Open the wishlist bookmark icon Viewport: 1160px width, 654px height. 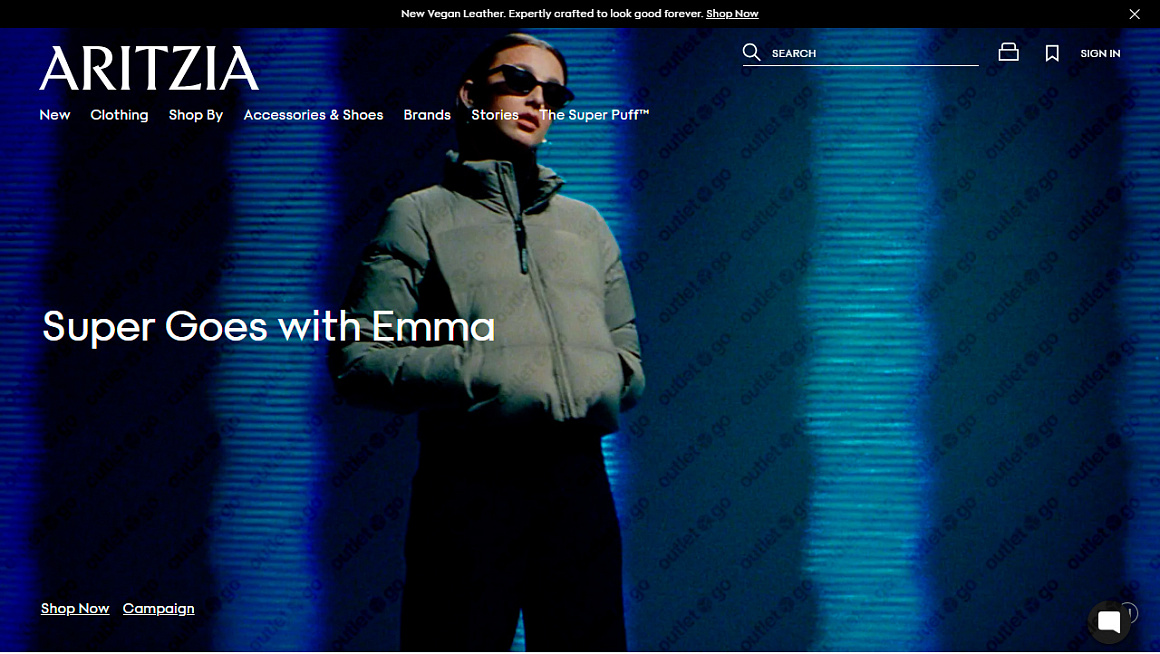pos(1052,53)
